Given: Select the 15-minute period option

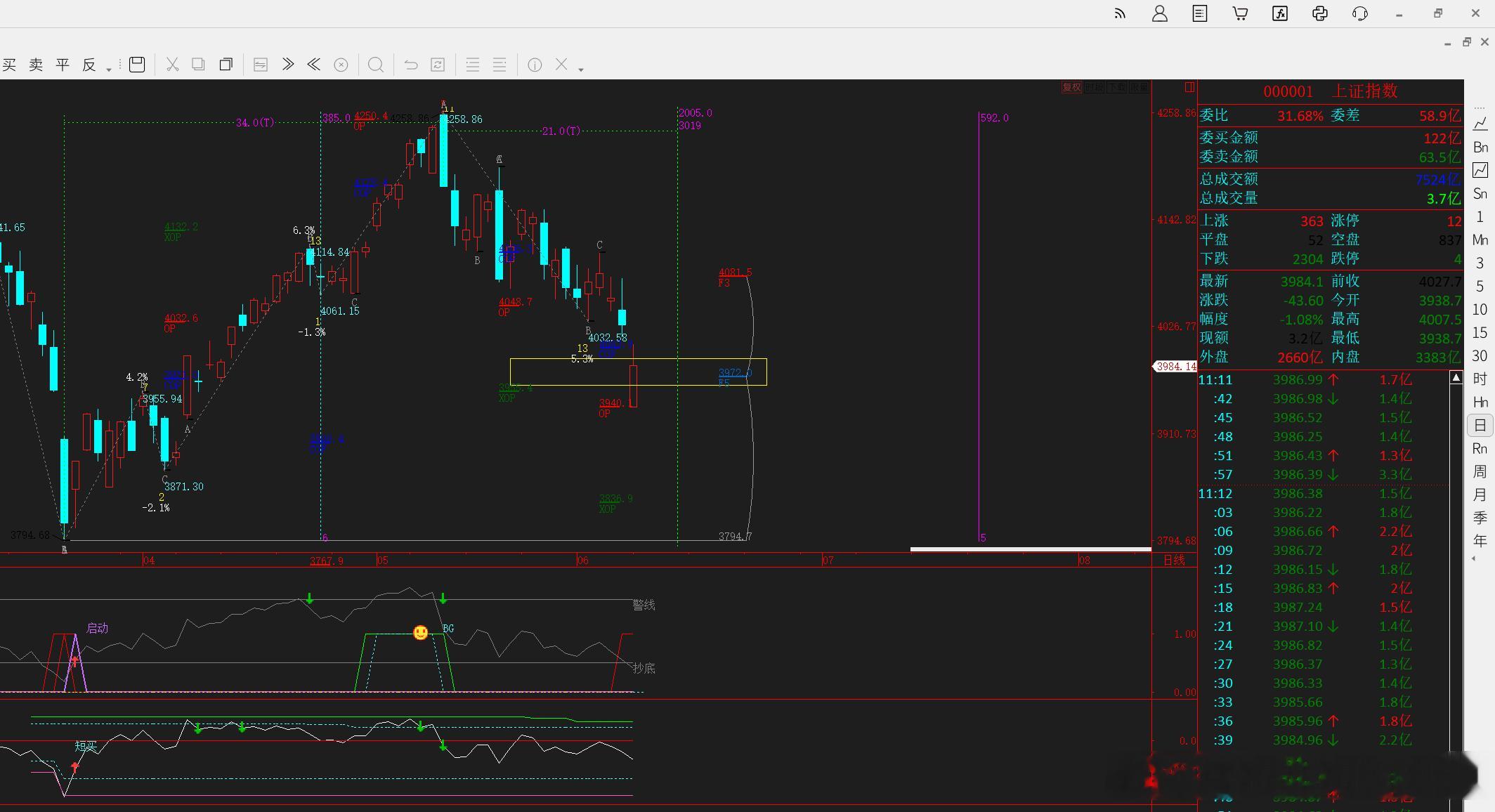Looking at the screenshot, I should [x=1480, y=332].
